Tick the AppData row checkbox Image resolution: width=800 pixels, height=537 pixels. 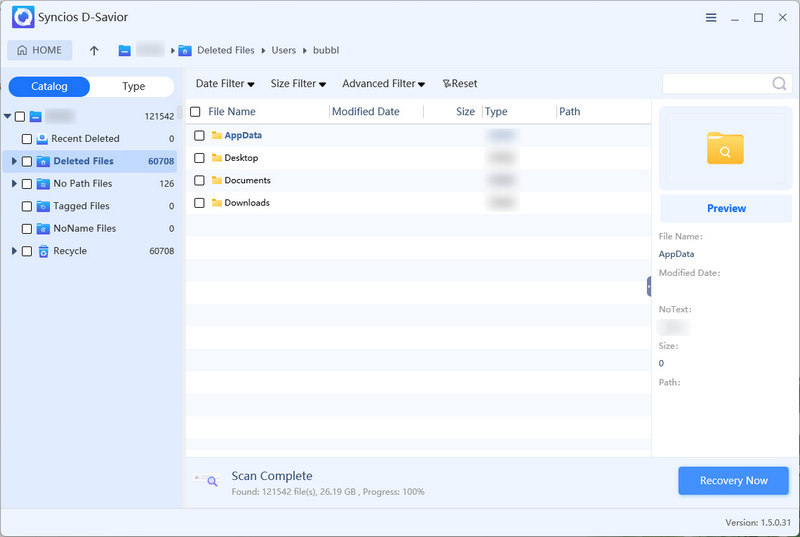pos(199,135)
